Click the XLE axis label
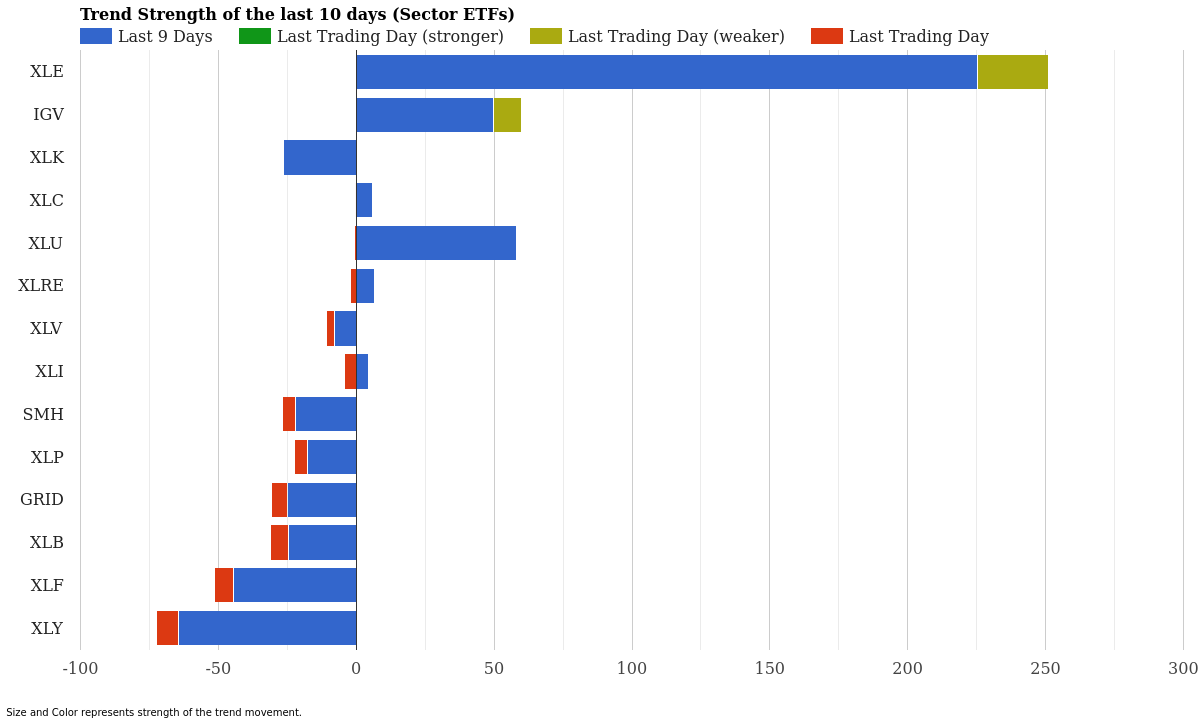The height and width of the screenshot is (722, 1200). pos(47,72)
